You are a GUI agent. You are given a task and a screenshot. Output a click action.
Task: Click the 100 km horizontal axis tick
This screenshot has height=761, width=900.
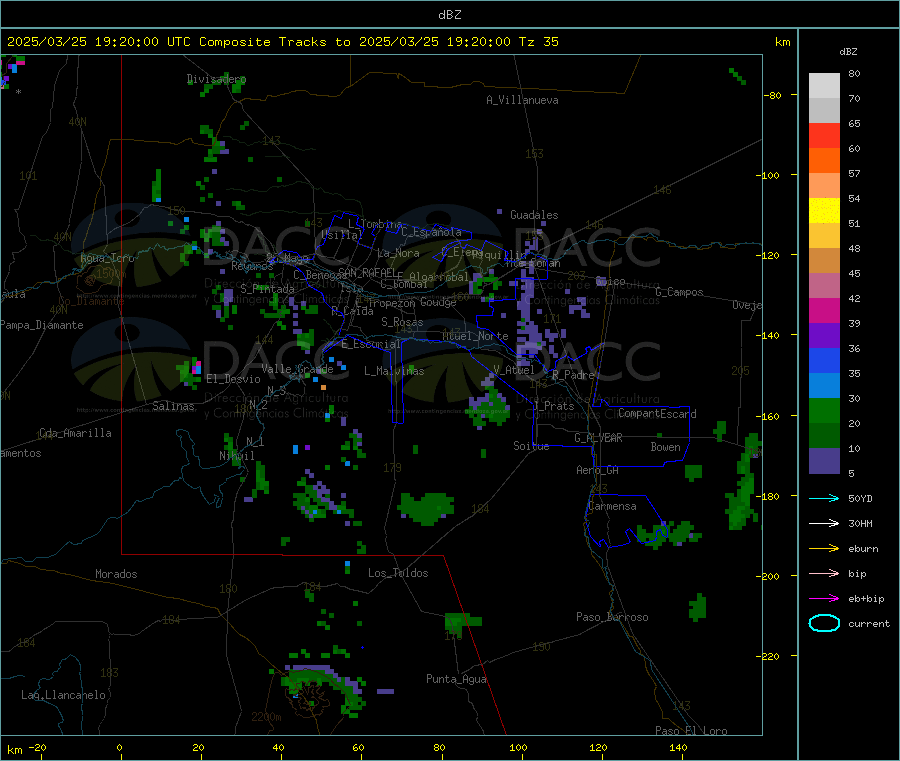518,747
